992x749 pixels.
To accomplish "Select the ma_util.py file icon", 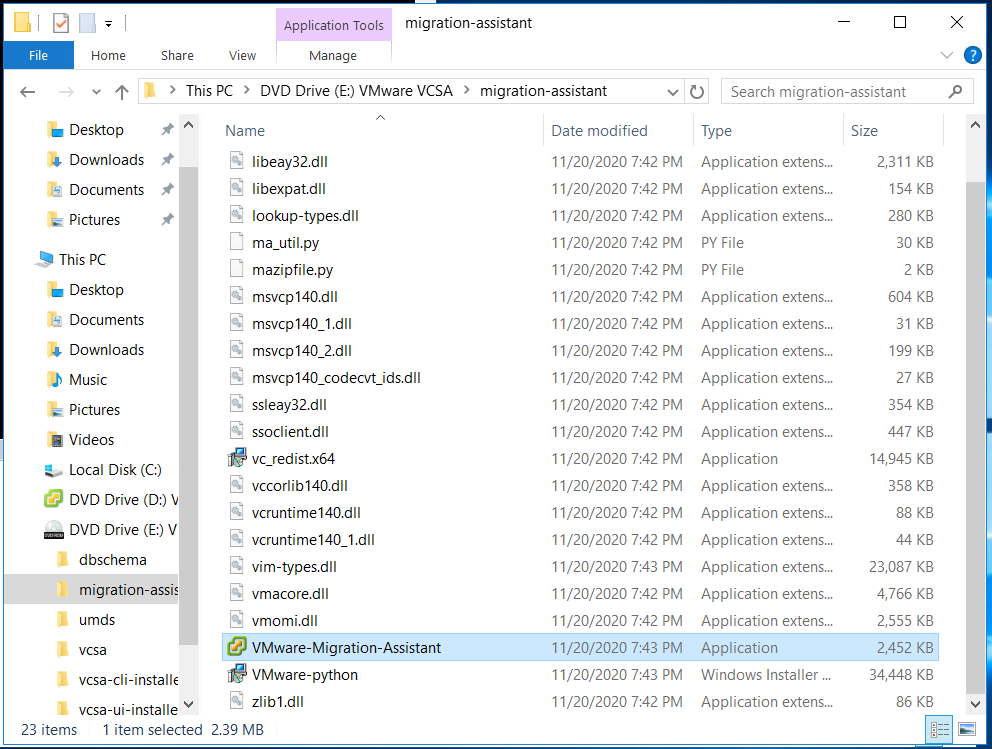I will coord(237,242).
